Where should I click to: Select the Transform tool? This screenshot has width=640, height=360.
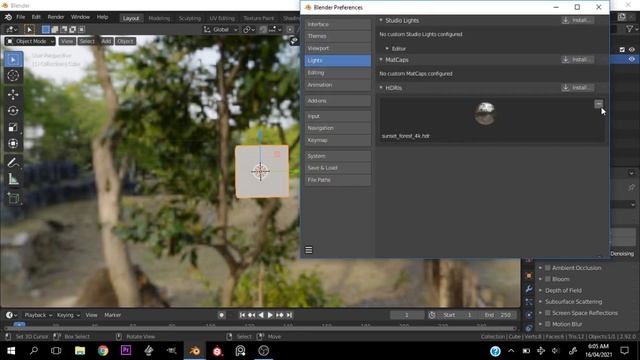[x=13, y=144]
